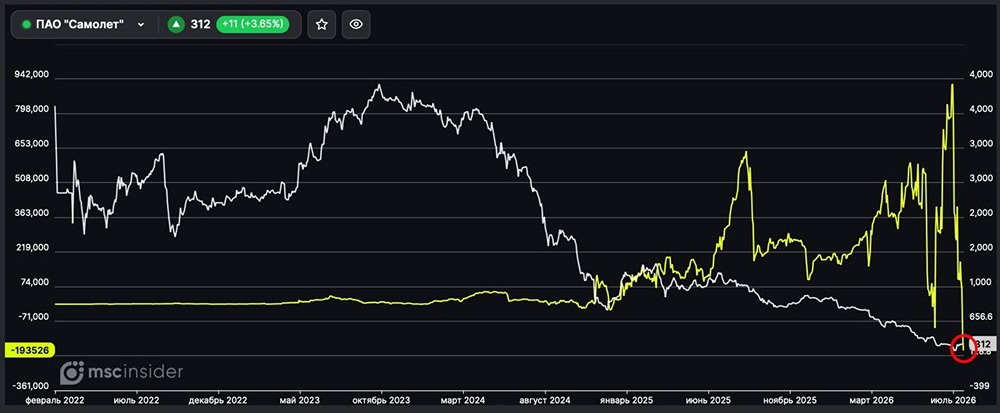The width and height of the screenshot is (1000, 413).
Task: Select the октябрь 2023 date label
Action: click(x=382, y=400)
